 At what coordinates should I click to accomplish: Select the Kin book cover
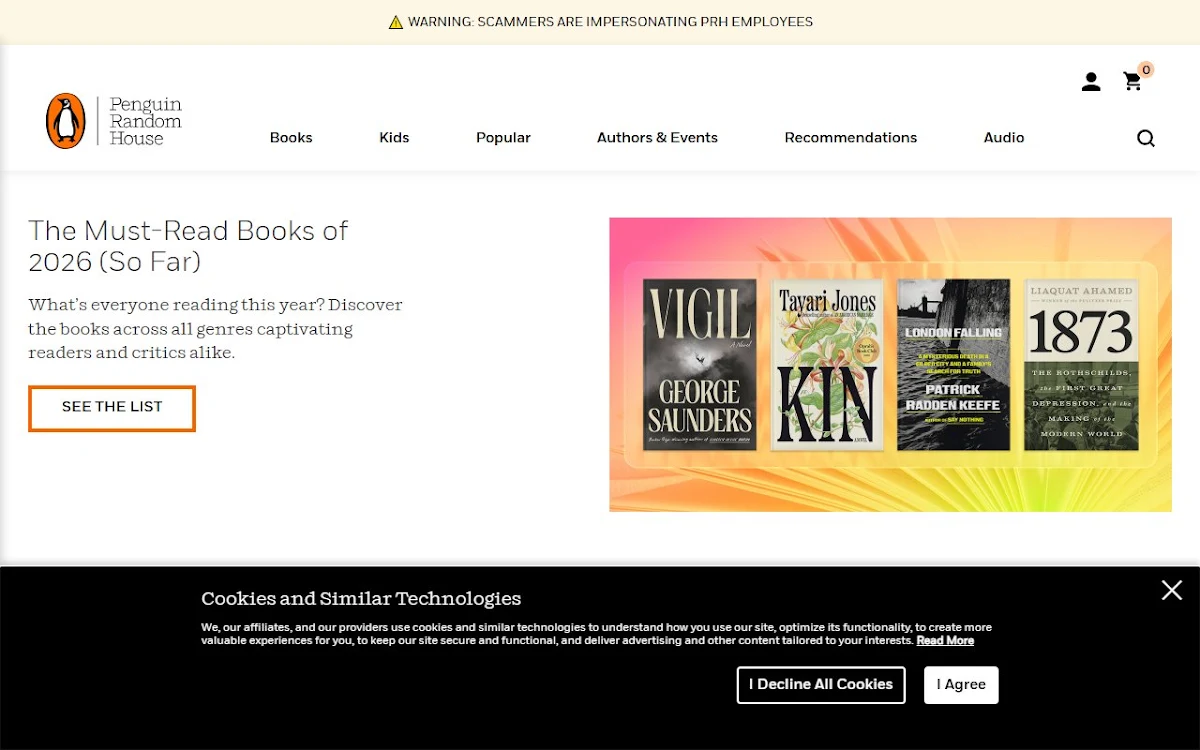pos(827,364)
